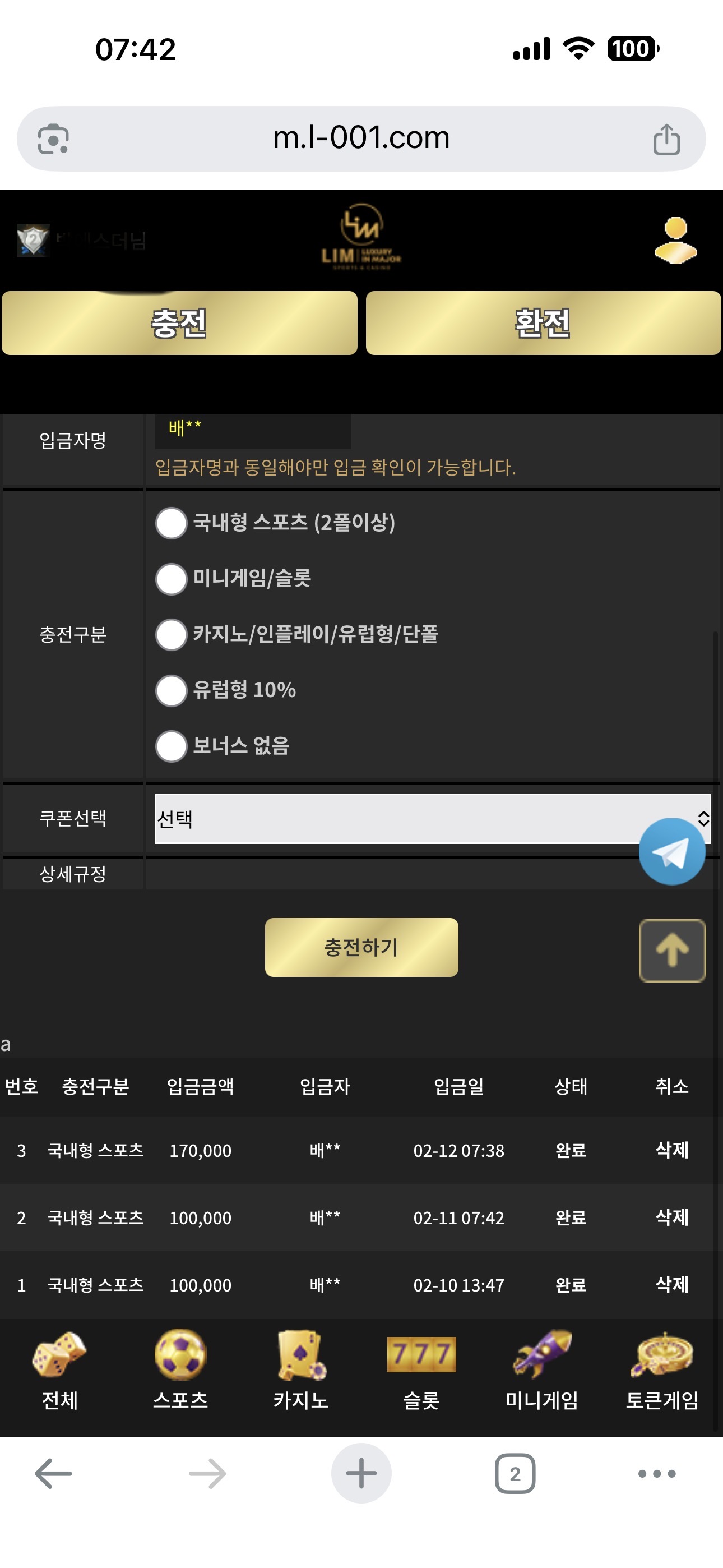The width and height of the screenshot is (723, 1568).
Task: Select 국내형 스포츠 (2폴이상) radio option
Action: 171,523
